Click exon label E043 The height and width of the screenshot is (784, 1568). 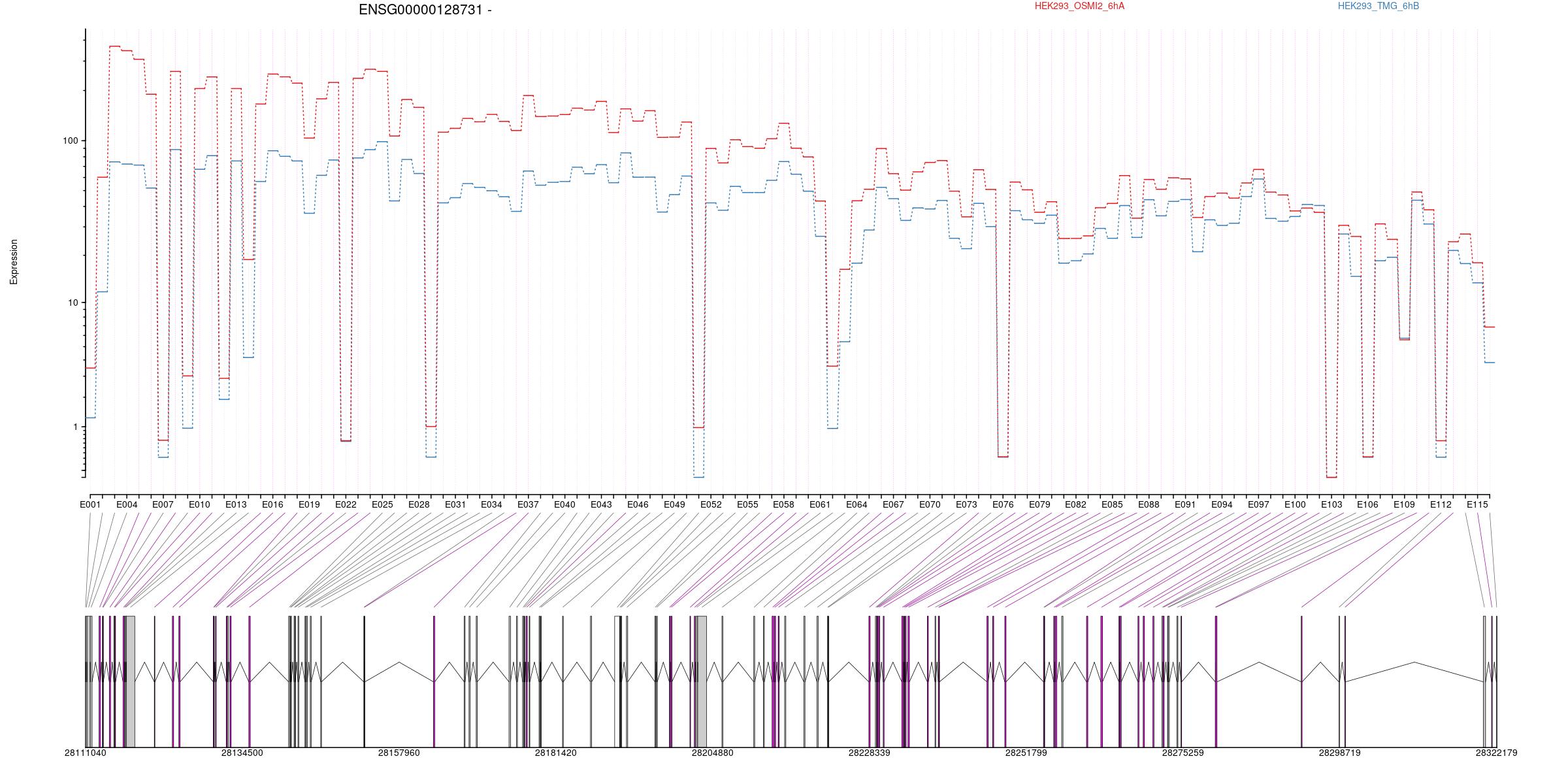pyautogui.click(x=601, y=504)
